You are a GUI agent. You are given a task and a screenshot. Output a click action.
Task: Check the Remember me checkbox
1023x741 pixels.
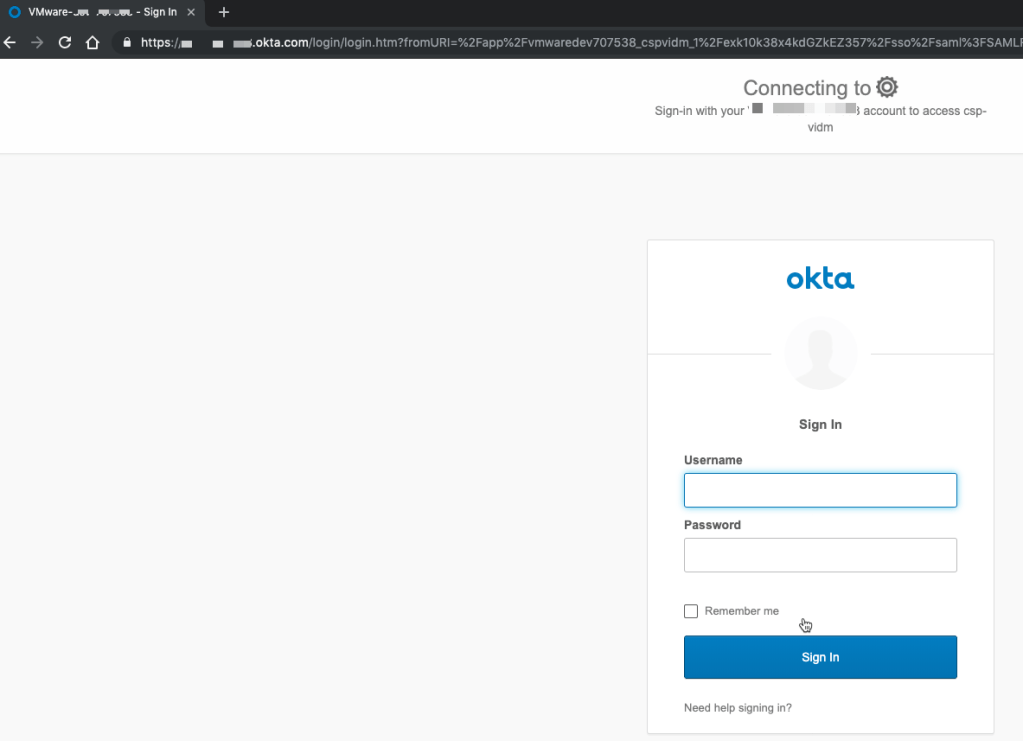(x=691, y=611)
